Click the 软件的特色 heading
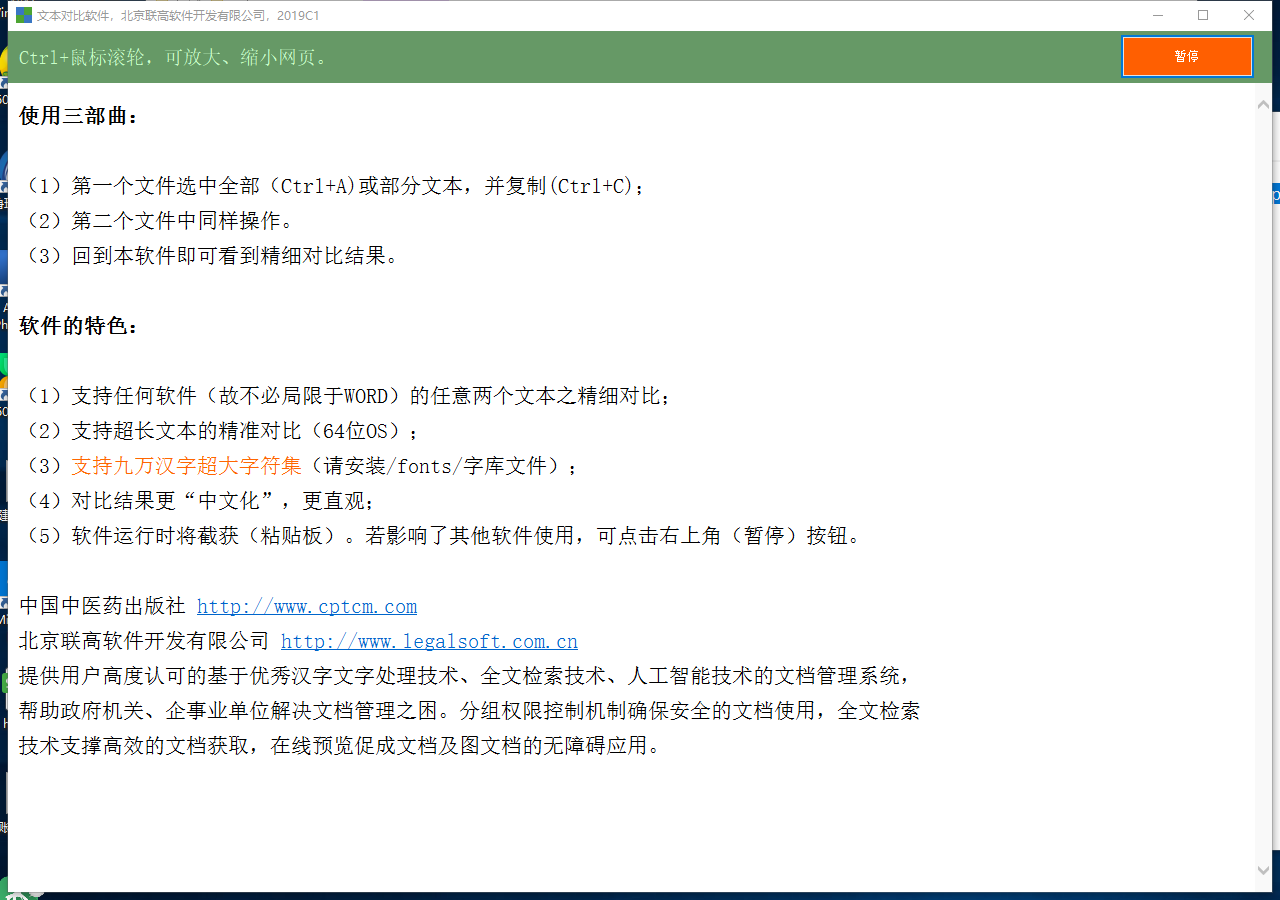Viewport: 1280px width, 900px height. tap(78, 326)
